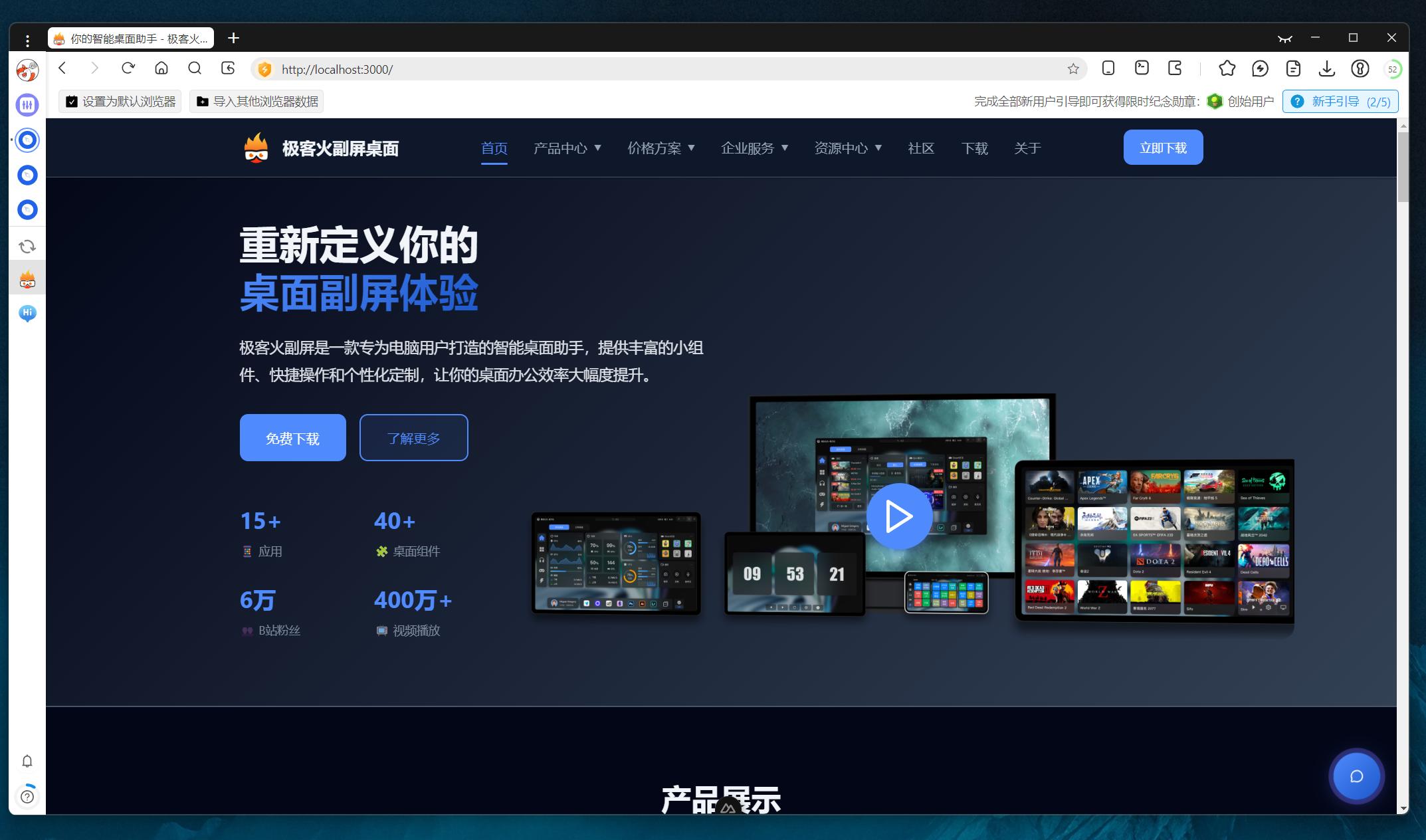
Task: Select the 社区 navigation item
Action: 920,148
